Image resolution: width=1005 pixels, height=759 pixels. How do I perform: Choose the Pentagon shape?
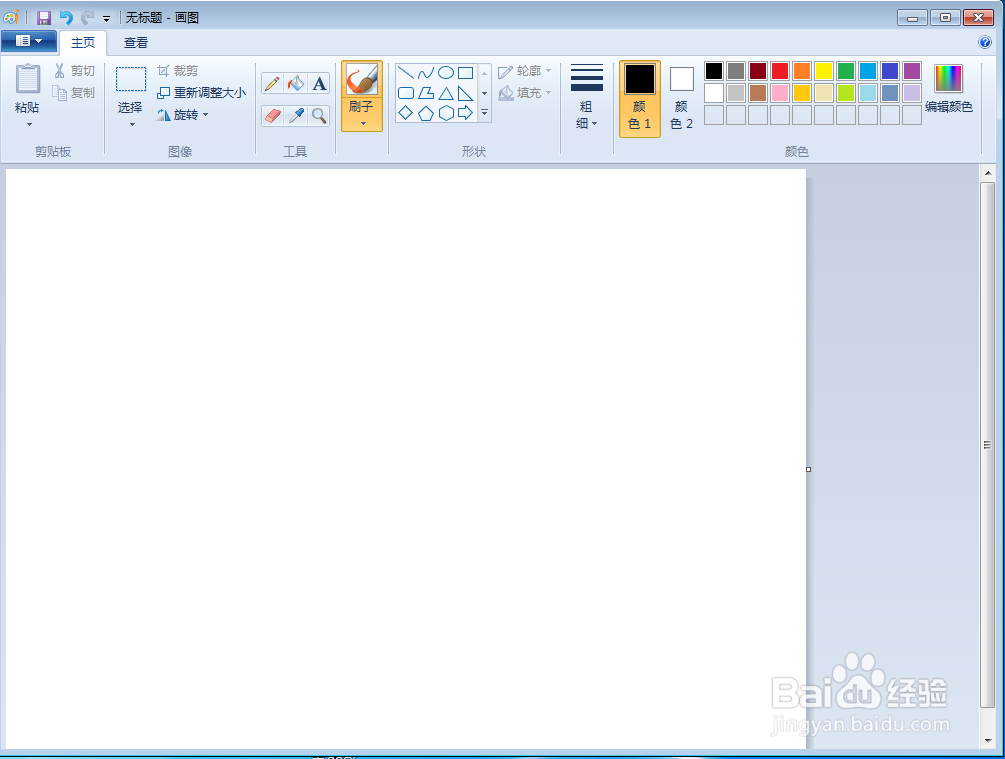[426, 113]
